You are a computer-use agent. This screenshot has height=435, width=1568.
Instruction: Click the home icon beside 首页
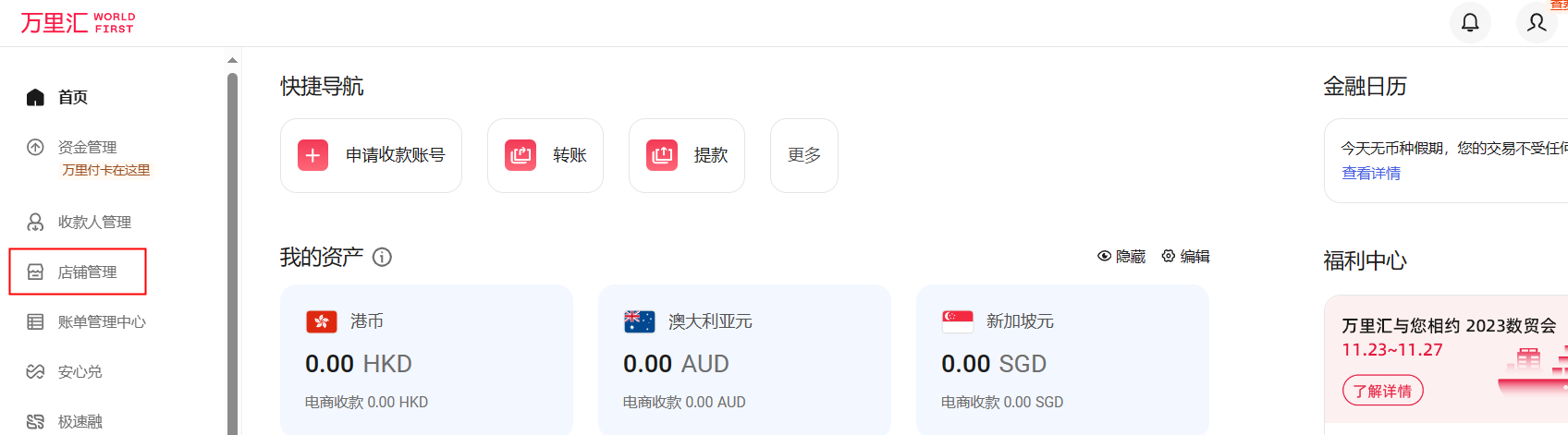35,97
